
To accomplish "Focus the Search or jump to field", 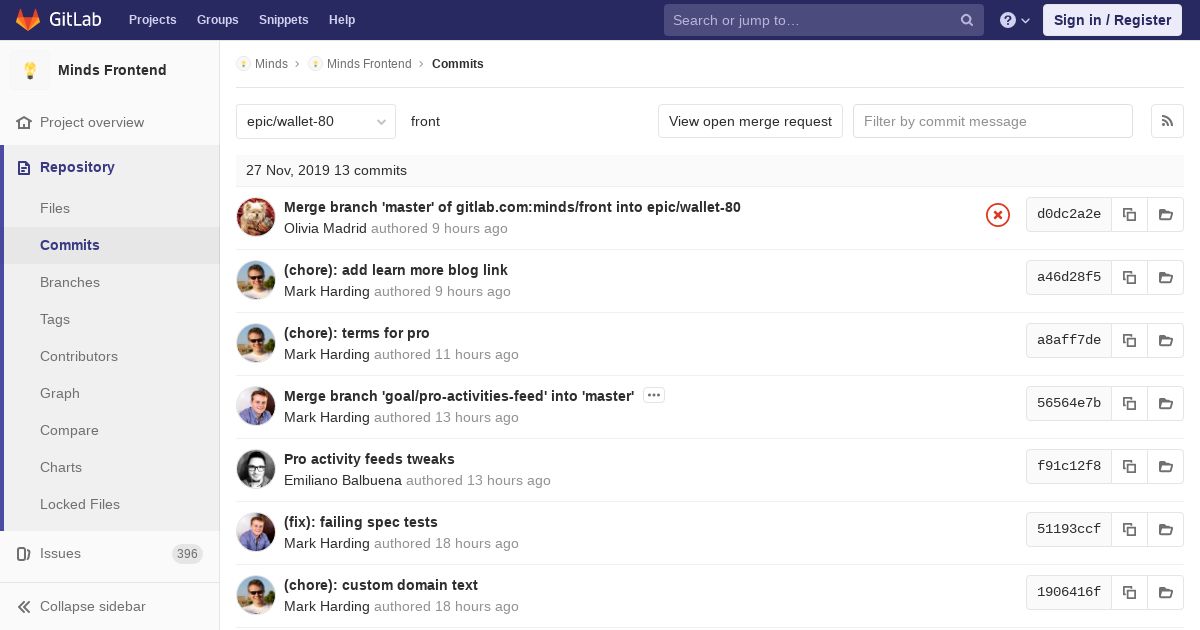I will [x=824, y=20].
